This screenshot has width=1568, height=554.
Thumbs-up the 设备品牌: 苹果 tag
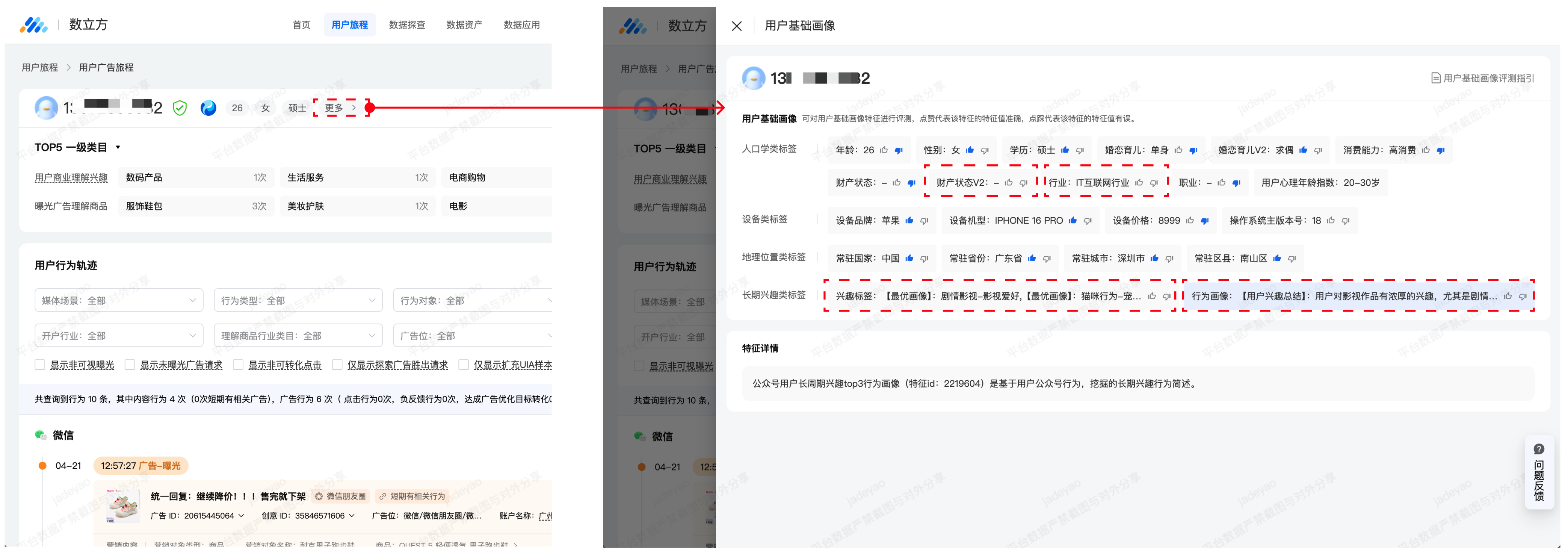click(x=909, y=221)
